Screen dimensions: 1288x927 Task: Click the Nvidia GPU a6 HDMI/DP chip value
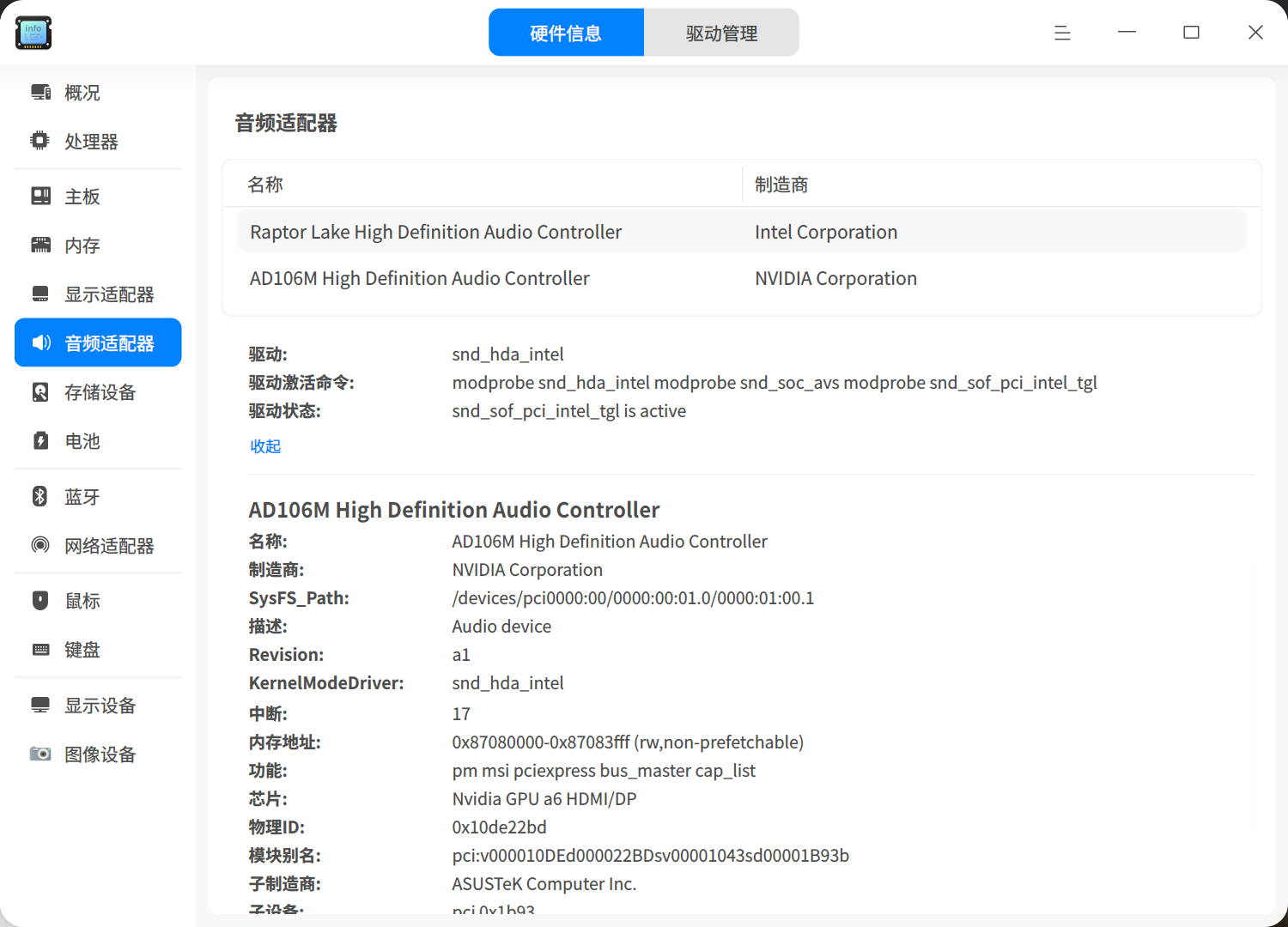(x=544, y=799)
